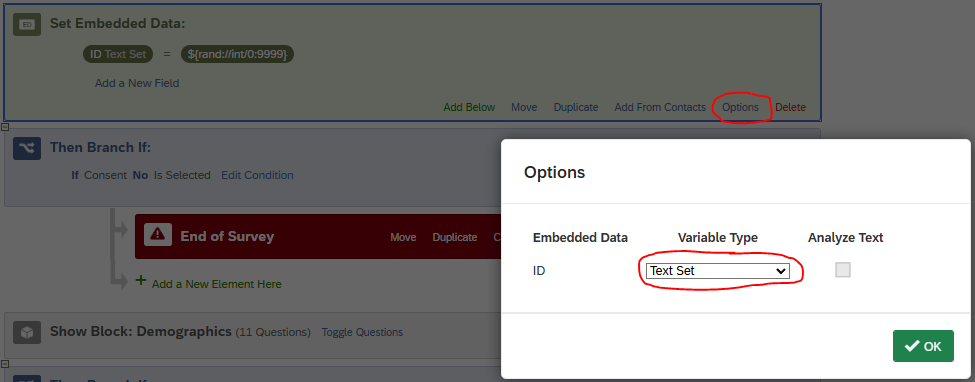Enable the Analyze Text checkbox for ID

click(x=843, y=269)
